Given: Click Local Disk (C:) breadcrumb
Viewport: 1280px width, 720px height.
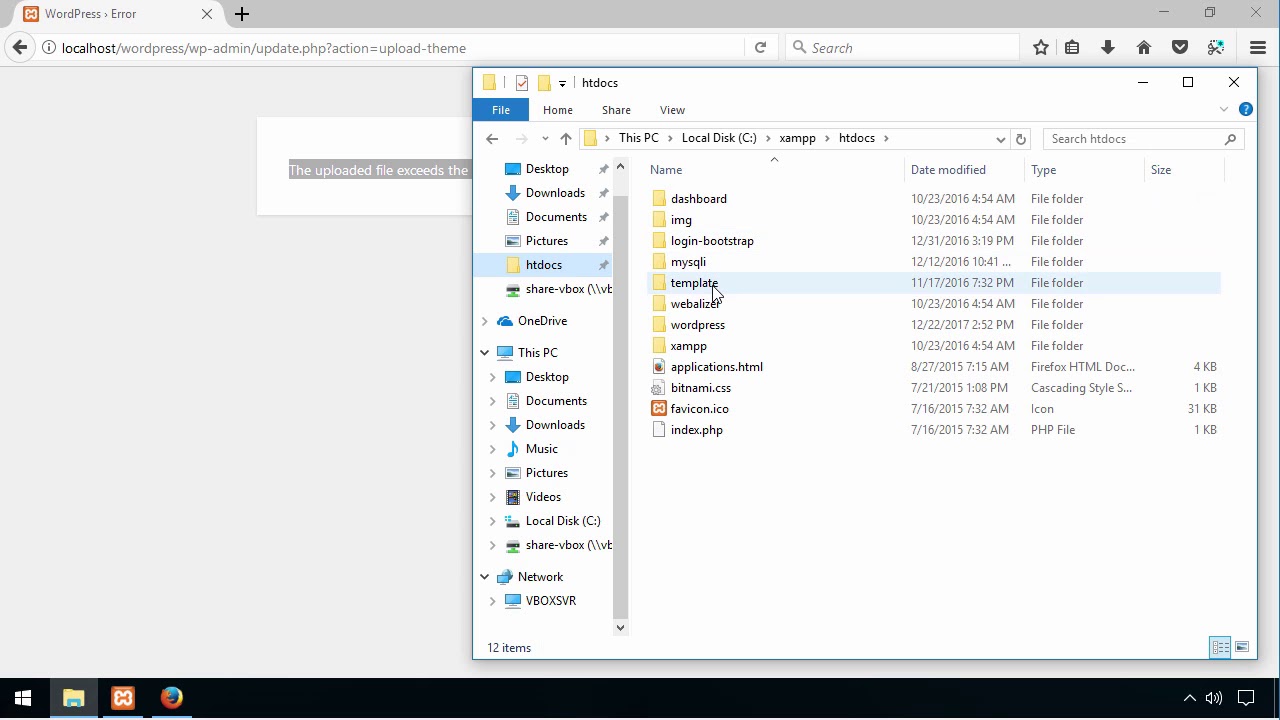Looking at the screenshot, I should [x=719, y=138].
